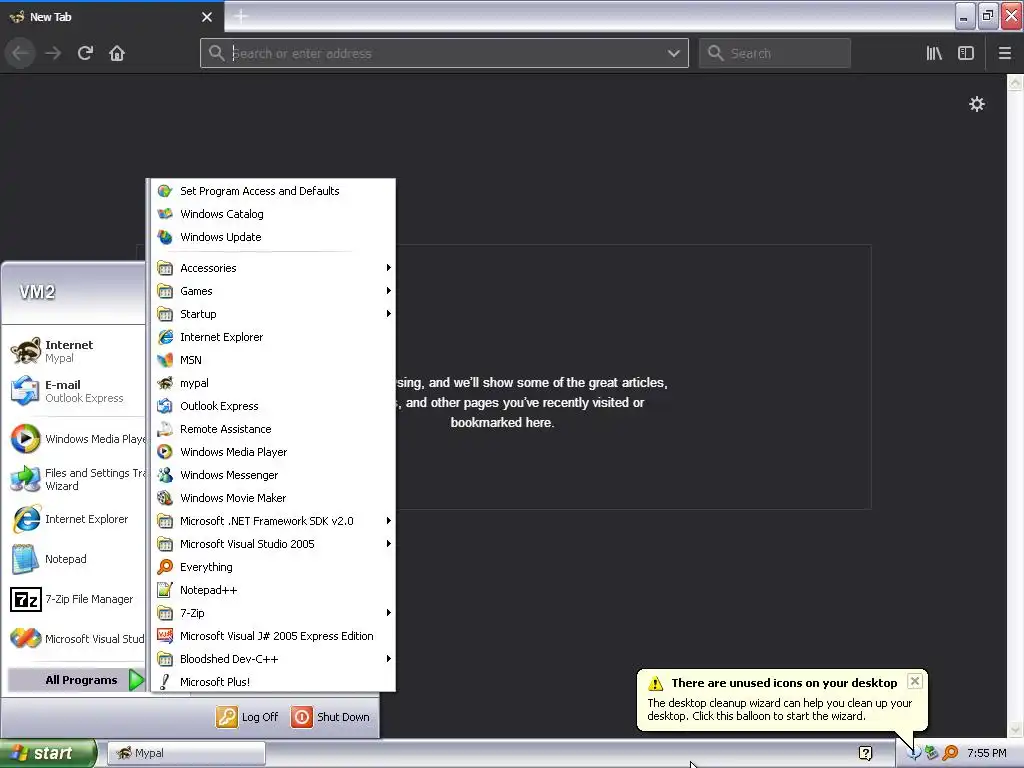This screenshot has height=768, width=1024.
Task: Launch mypal from the programs list
Action: (273, 383)
